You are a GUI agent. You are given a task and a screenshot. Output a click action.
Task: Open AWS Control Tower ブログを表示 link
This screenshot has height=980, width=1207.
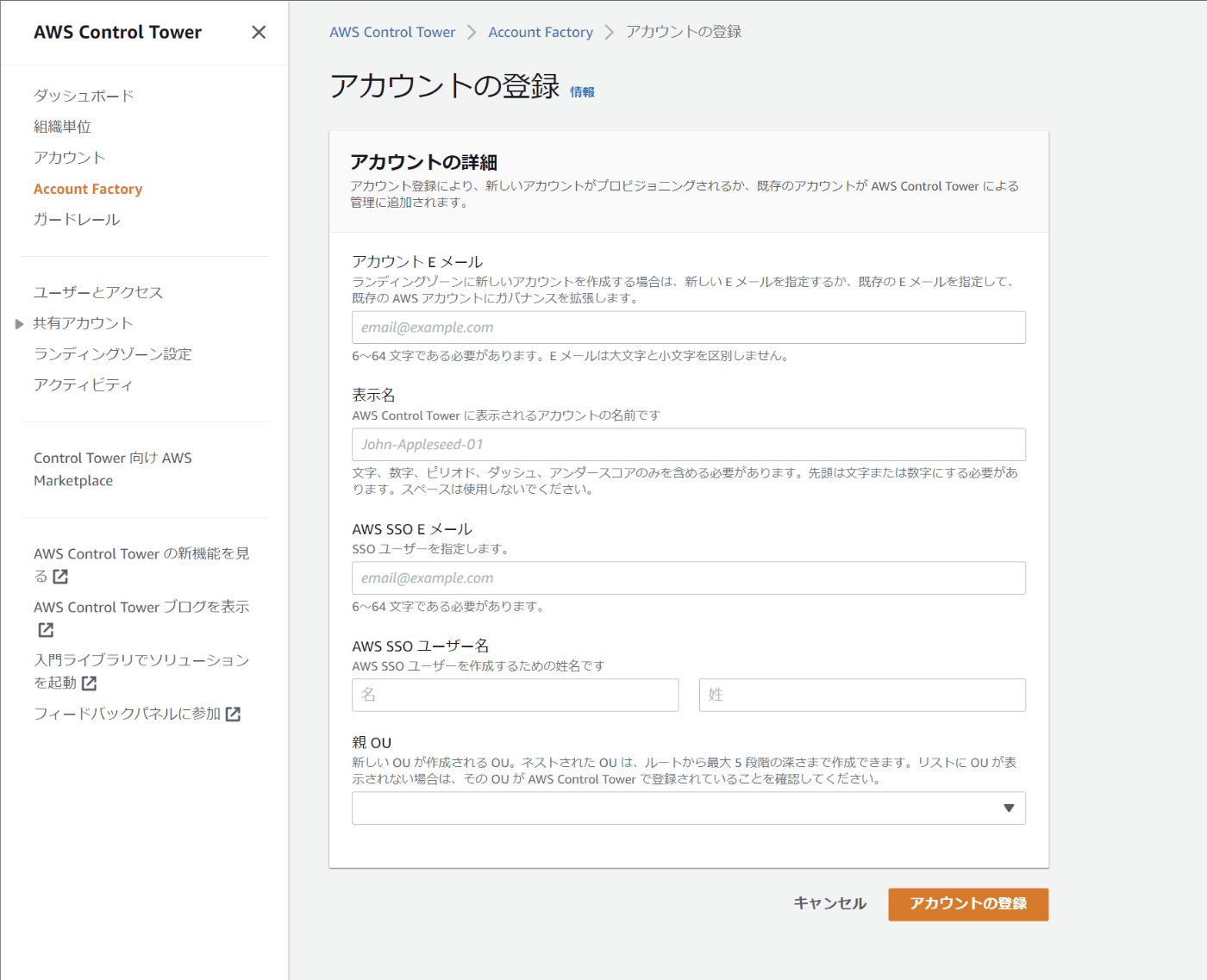pyautogui.click(x=141, y=607)
